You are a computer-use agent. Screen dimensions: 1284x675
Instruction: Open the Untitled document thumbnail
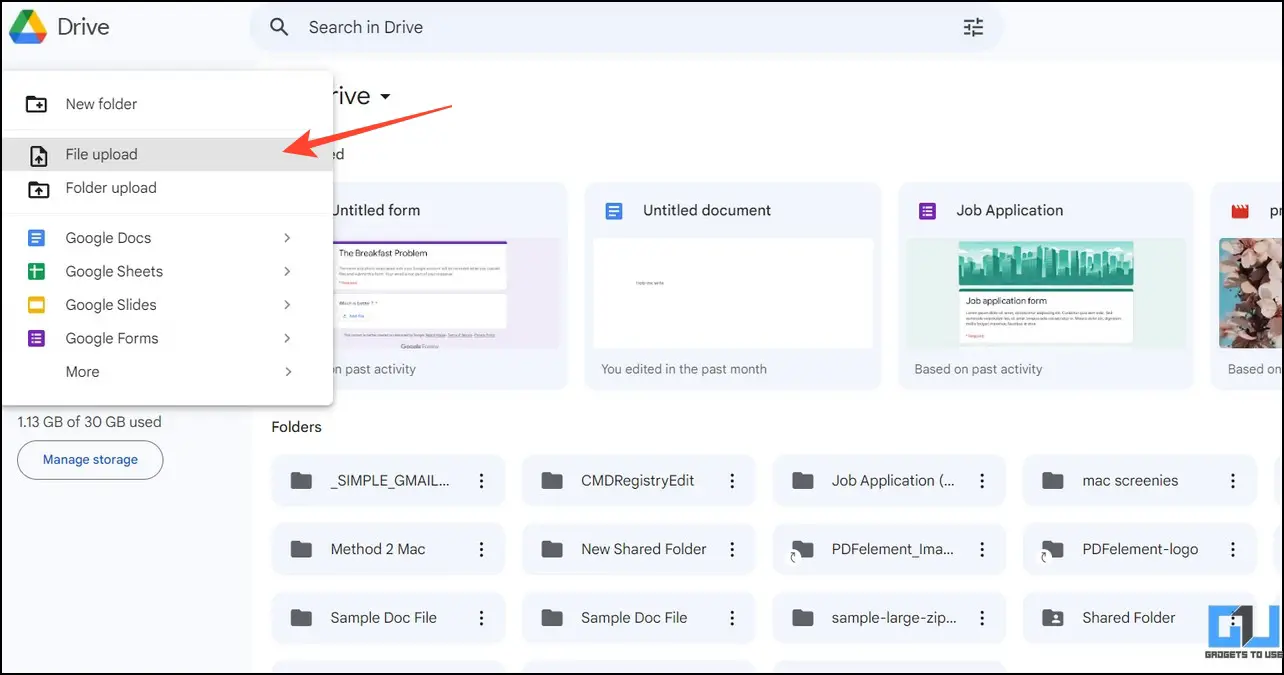733,293
